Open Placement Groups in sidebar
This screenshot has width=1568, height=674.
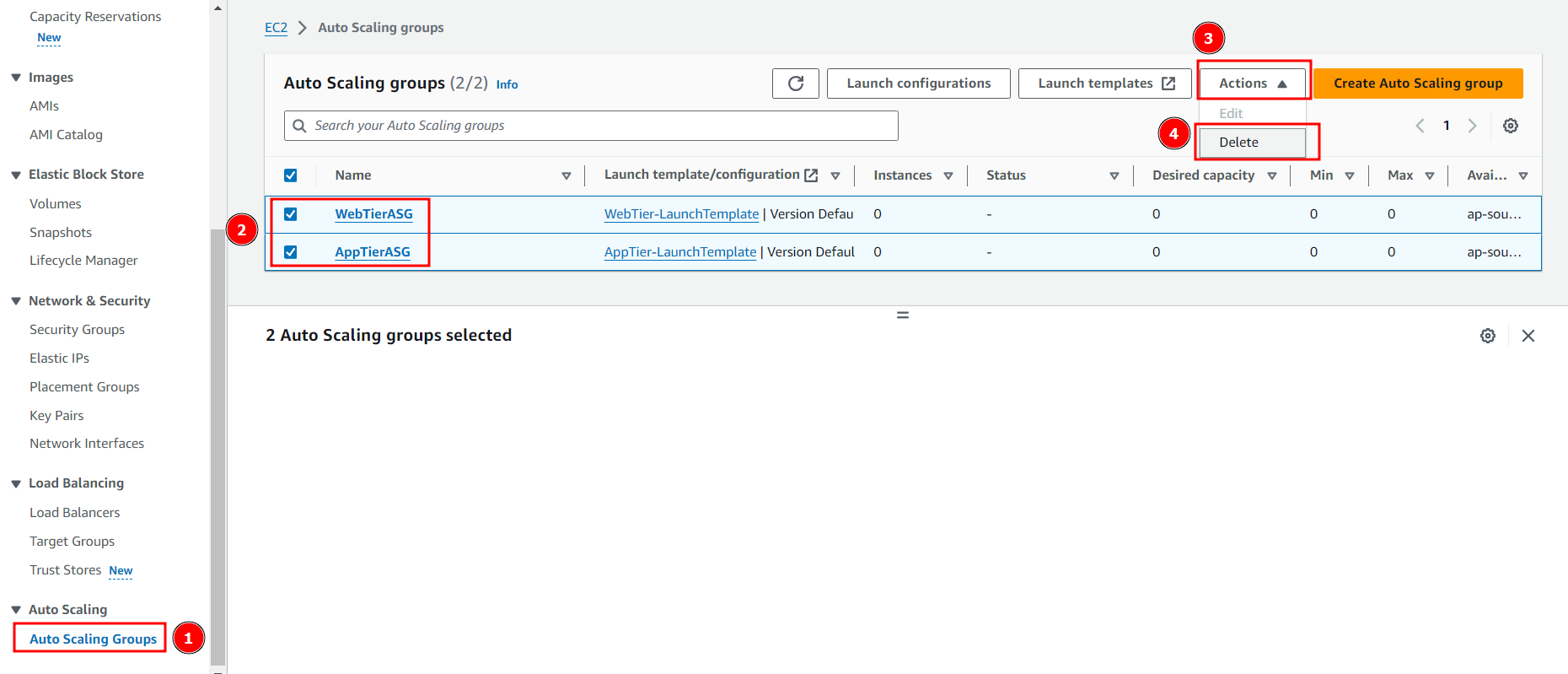pos(84,387)
